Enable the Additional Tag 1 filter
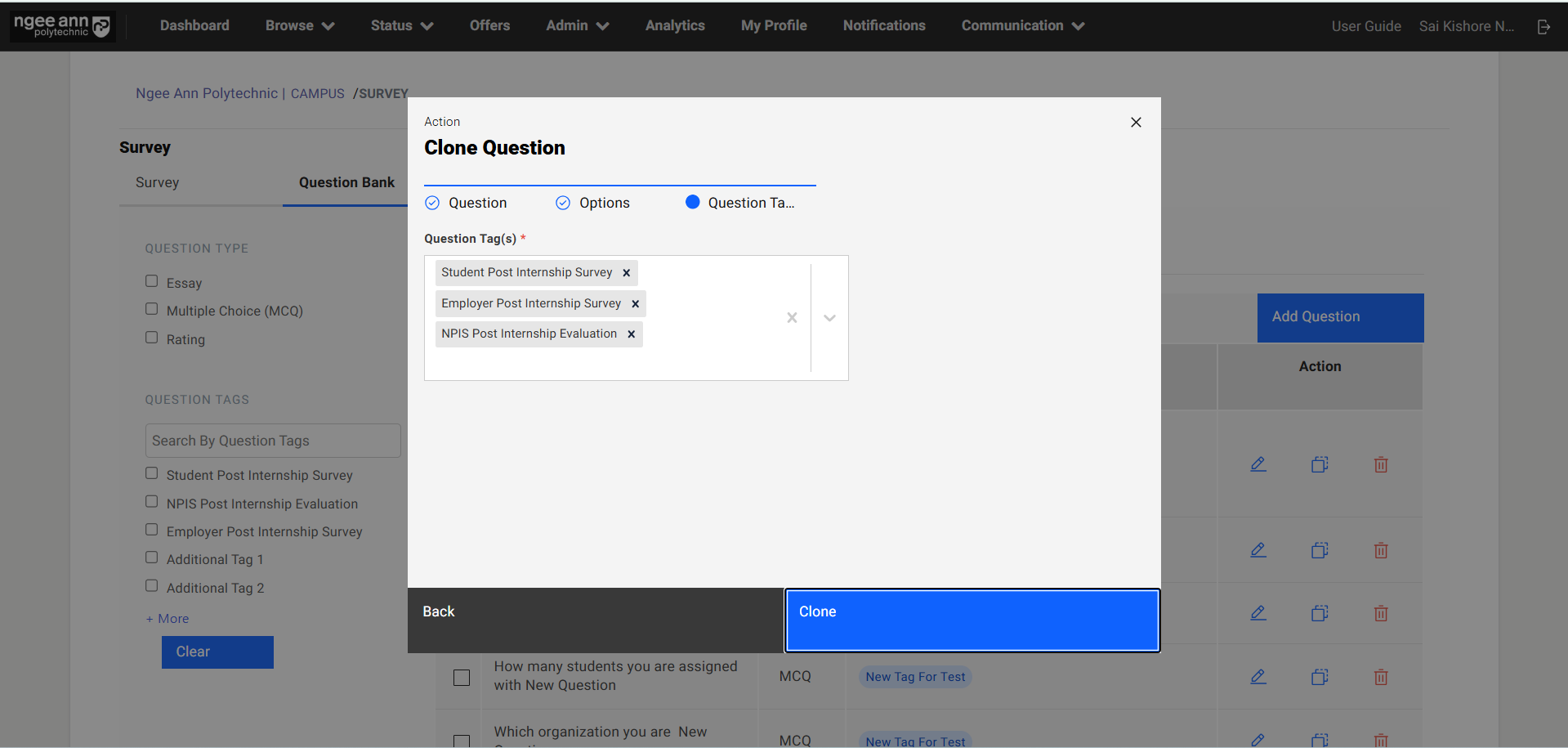Screen dimensions: 1568x748 (x=152, y=558)
